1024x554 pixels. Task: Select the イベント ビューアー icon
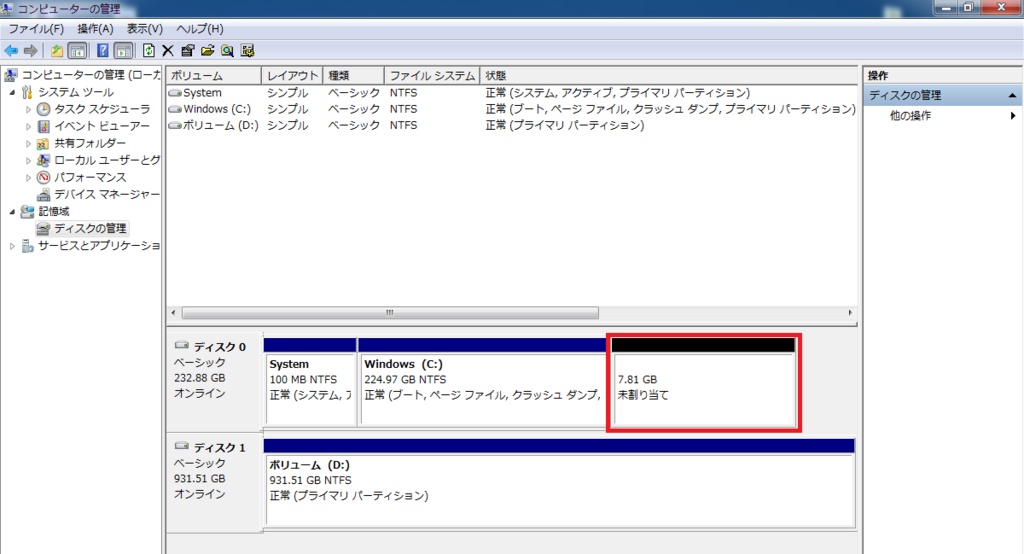coord(44,126)
